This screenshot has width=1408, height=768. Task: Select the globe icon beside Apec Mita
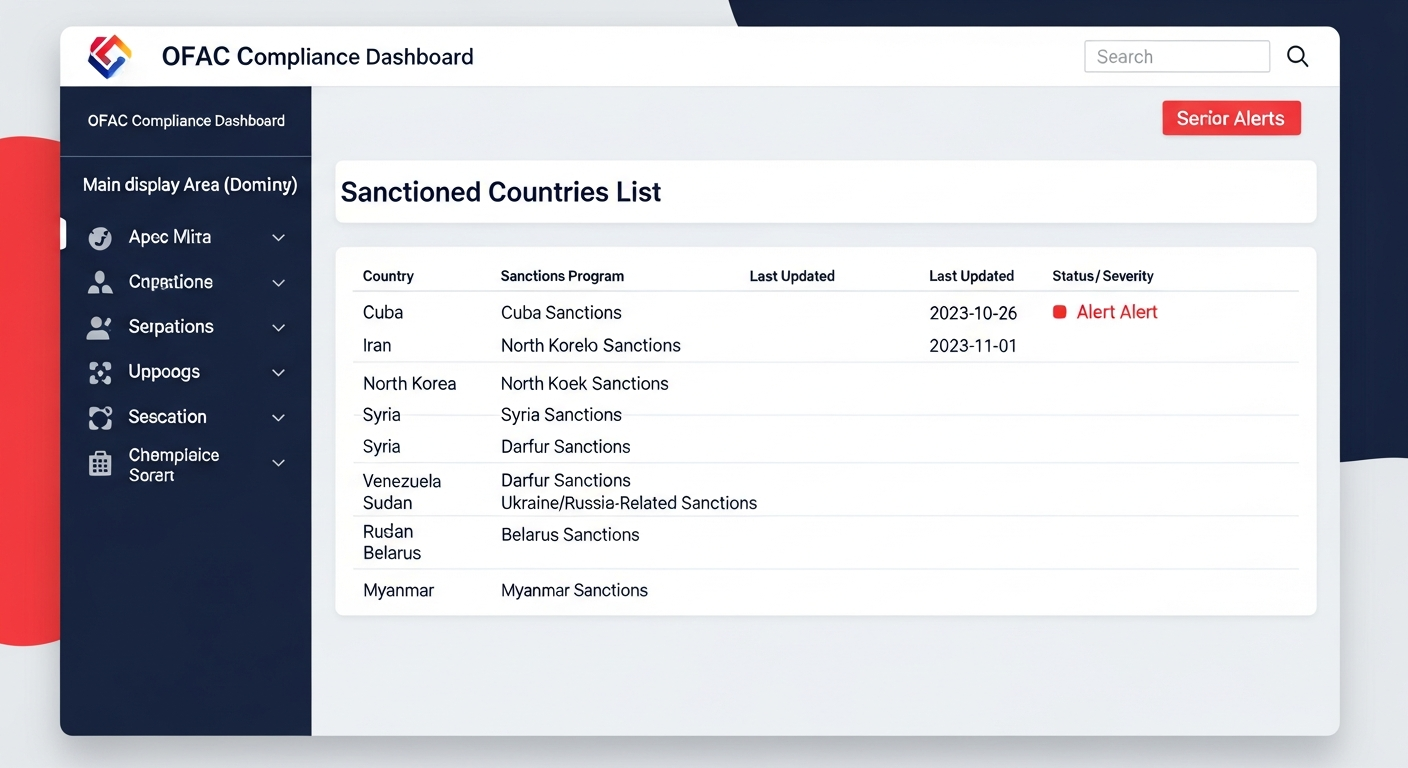(99, 237)
